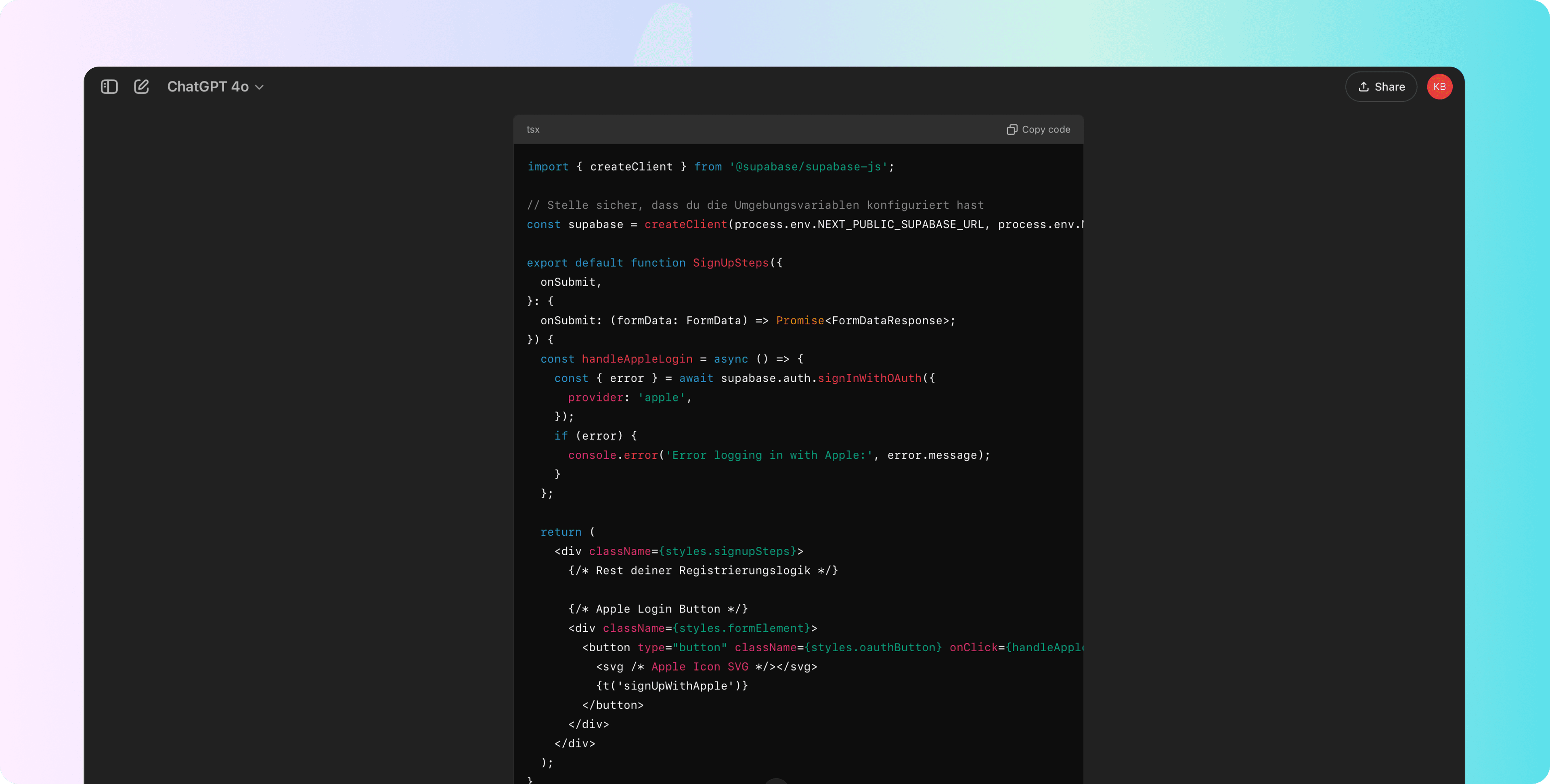Viewport: 1550px width, 784px height.
Task: Click the chevron next to ChatGPT 4o
Action: click(x=259, y=87)
